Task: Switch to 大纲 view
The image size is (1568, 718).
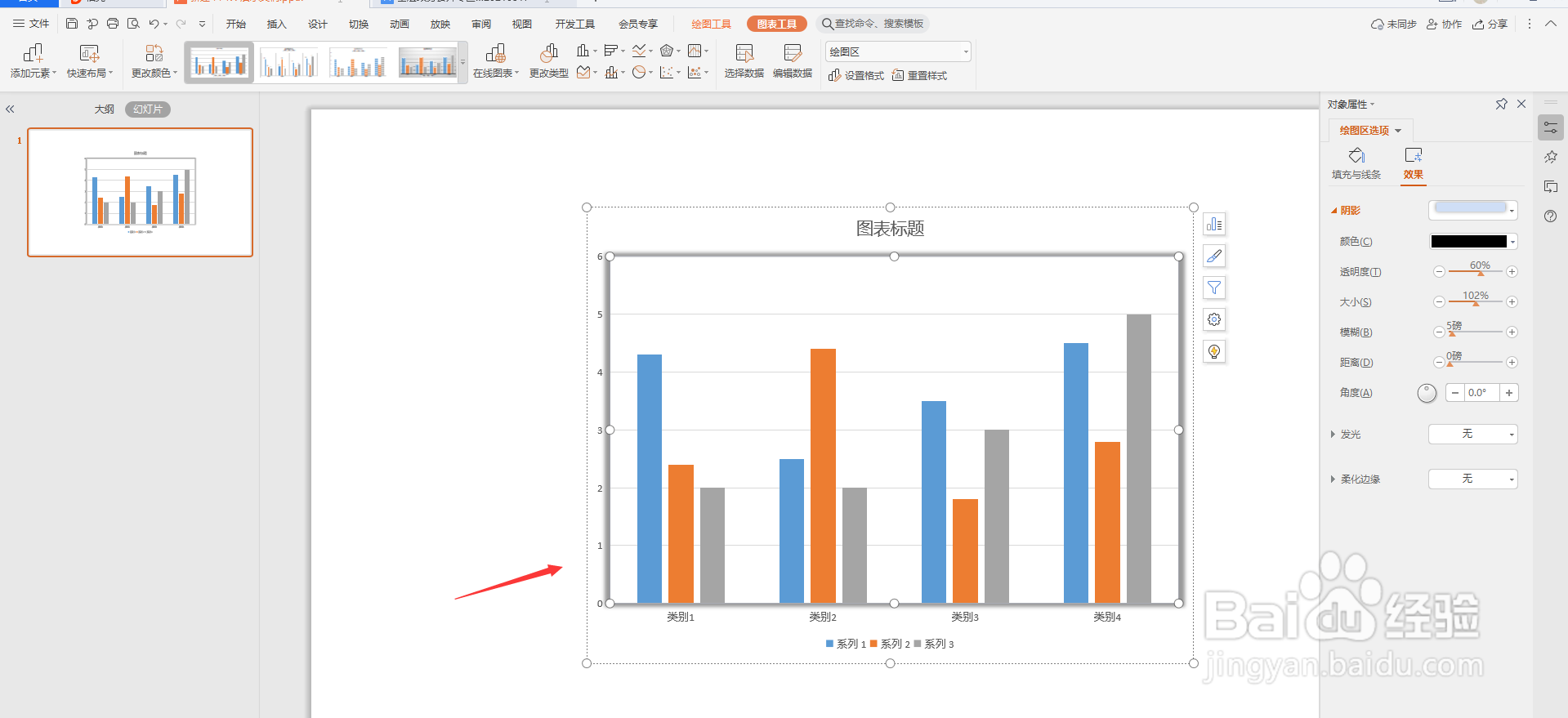Action: coord(105,109)
